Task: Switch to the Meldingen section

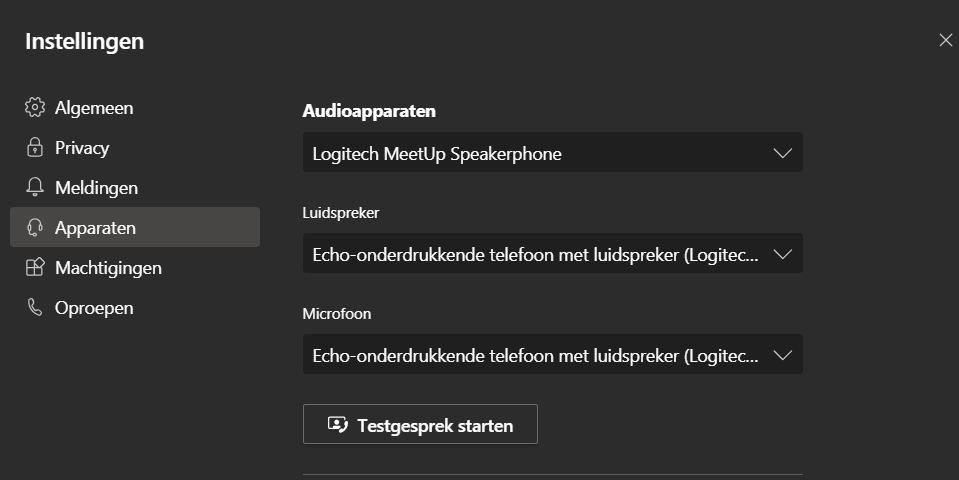Action: pos(96,188)
